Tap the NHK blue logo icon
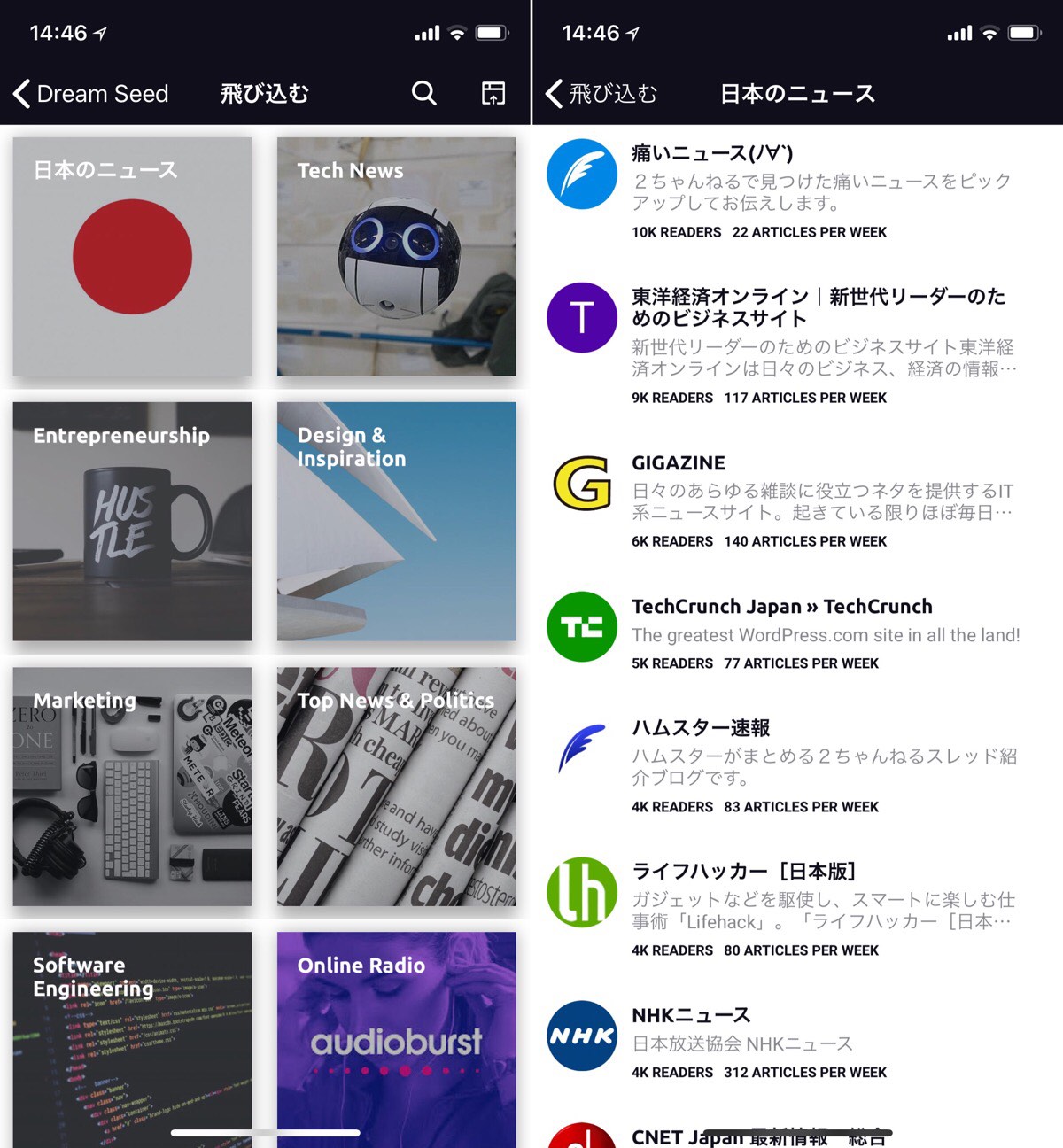The height and width of the screenshot is (1148, 1063). (x=582, y=1036)
